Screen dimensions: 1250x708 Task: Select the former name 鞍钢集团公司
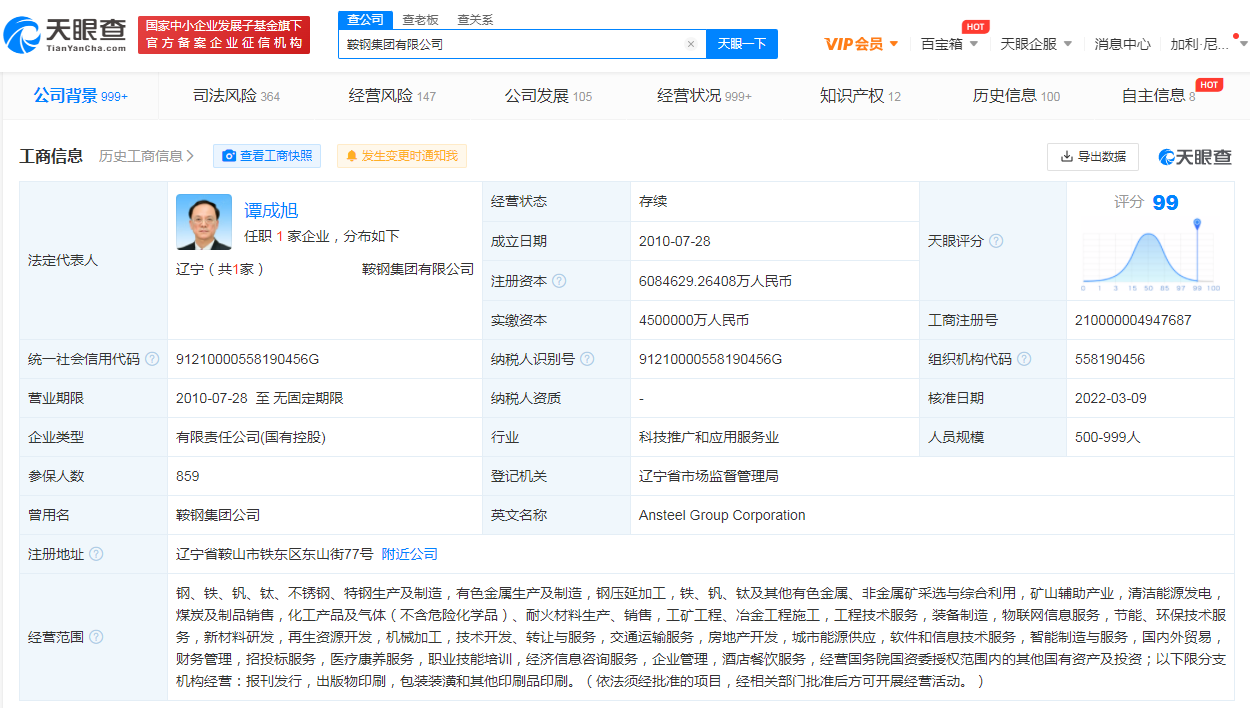218,515
